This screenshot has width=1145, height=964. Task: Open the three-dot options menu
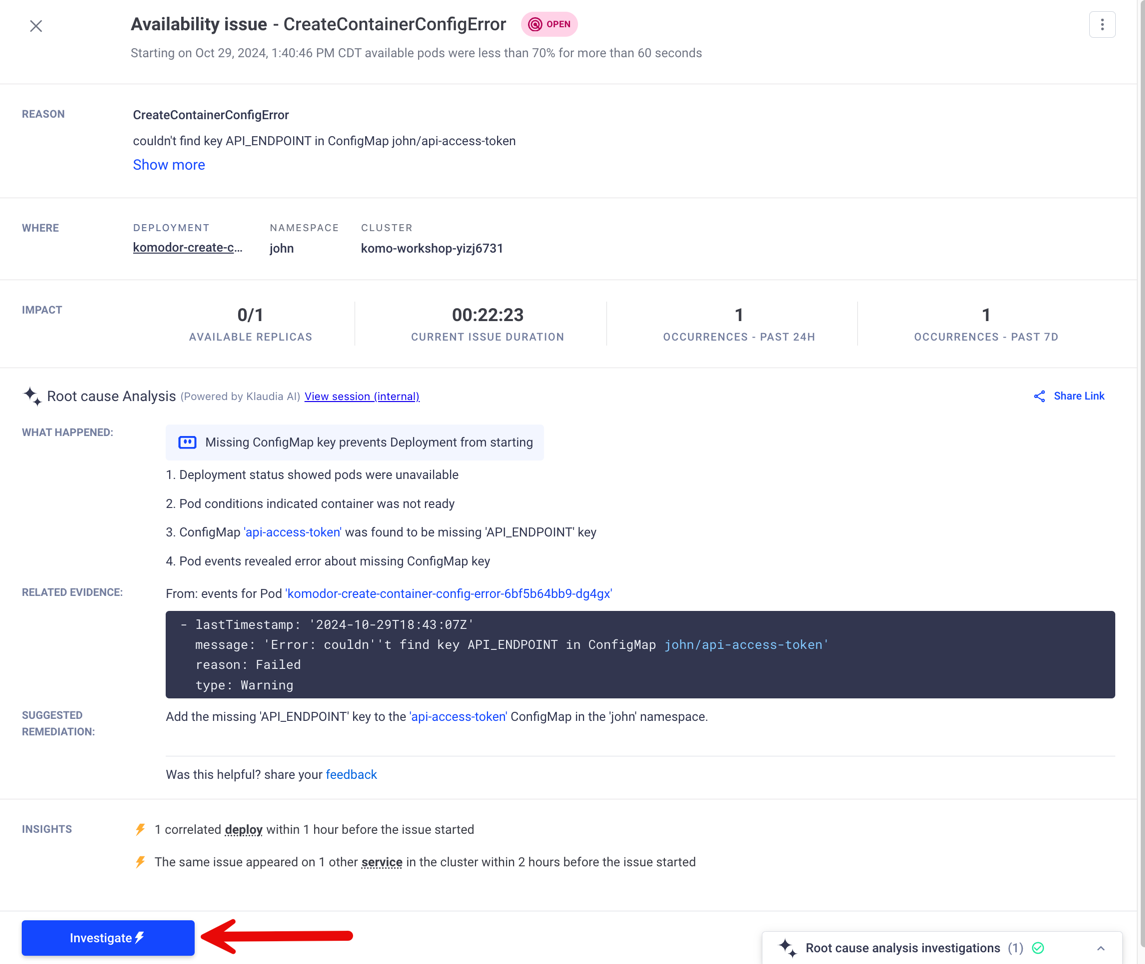coord(1102,25)
